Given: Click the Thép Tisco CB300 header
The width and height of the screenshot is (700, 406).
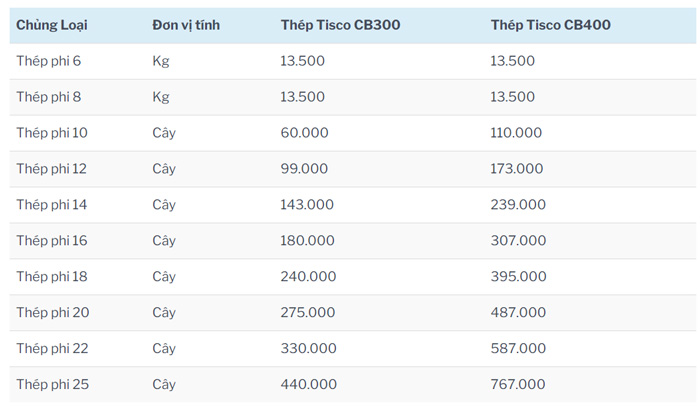Looking at the screenshot, I should [340, 25].
